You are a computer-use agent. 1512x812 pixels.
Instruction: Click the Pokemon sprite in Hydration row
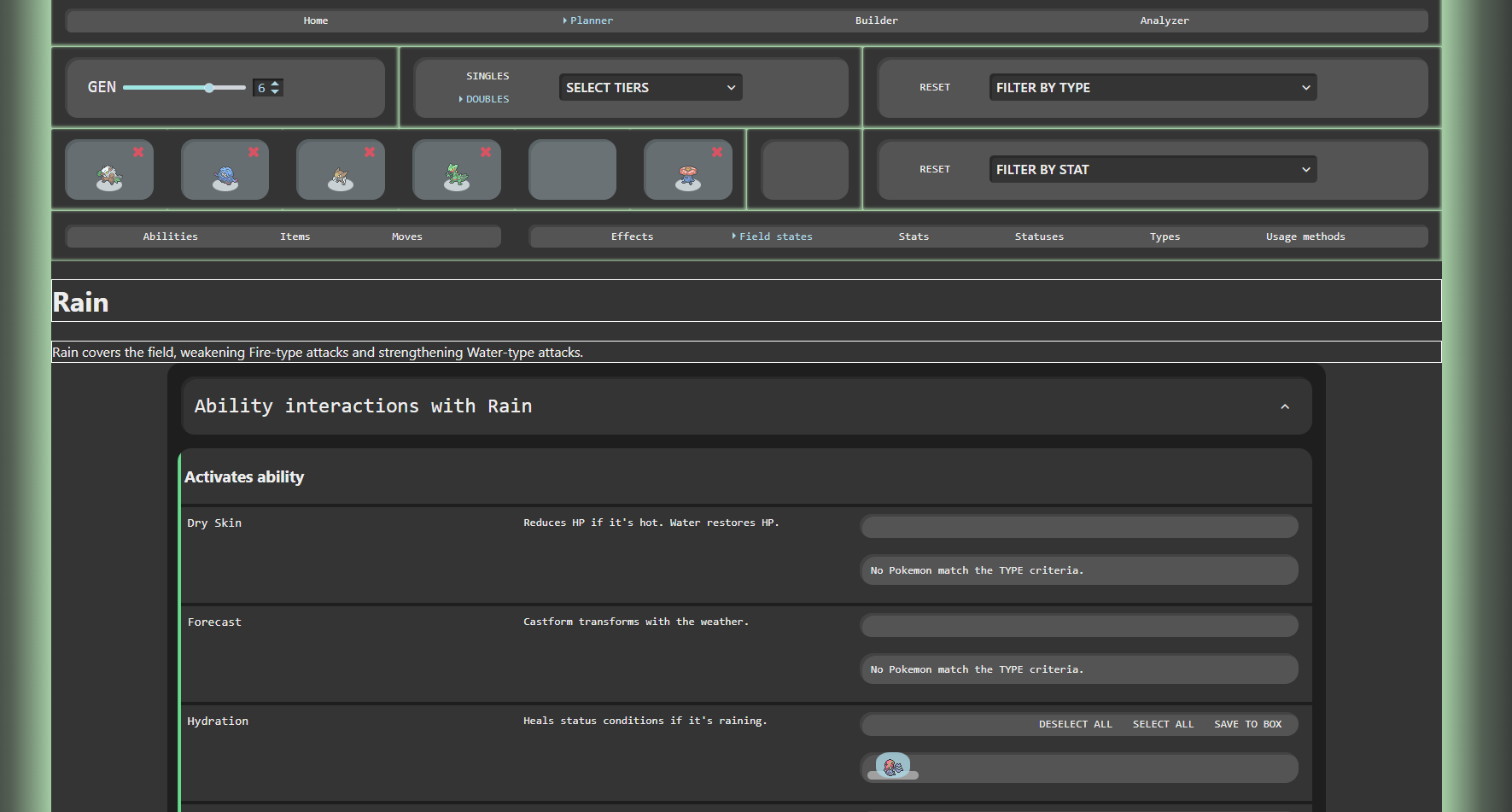tap(893, 766)
